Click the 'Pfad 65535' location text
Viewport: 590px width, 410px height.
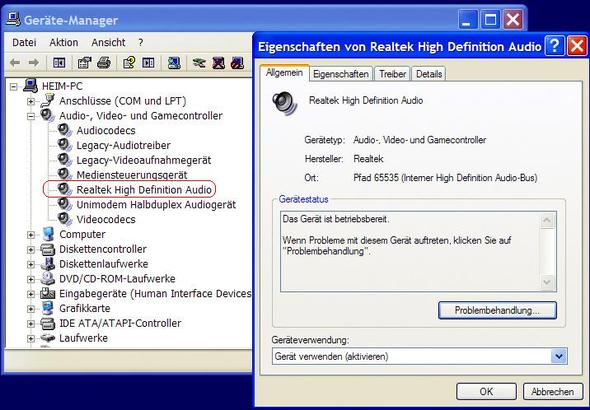tap(445, 178)
